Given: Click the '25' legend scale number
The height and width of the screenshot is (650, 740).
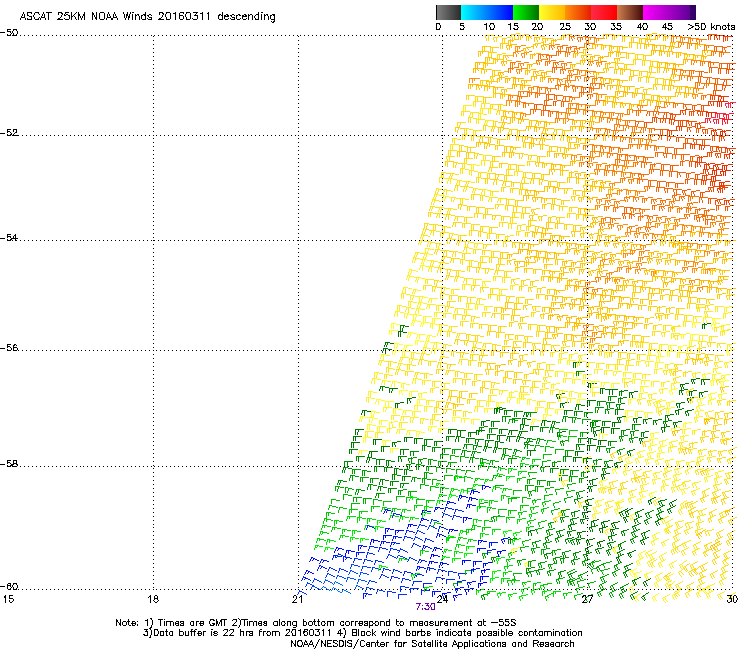Looking at the screenshot, I should point(565,27).
